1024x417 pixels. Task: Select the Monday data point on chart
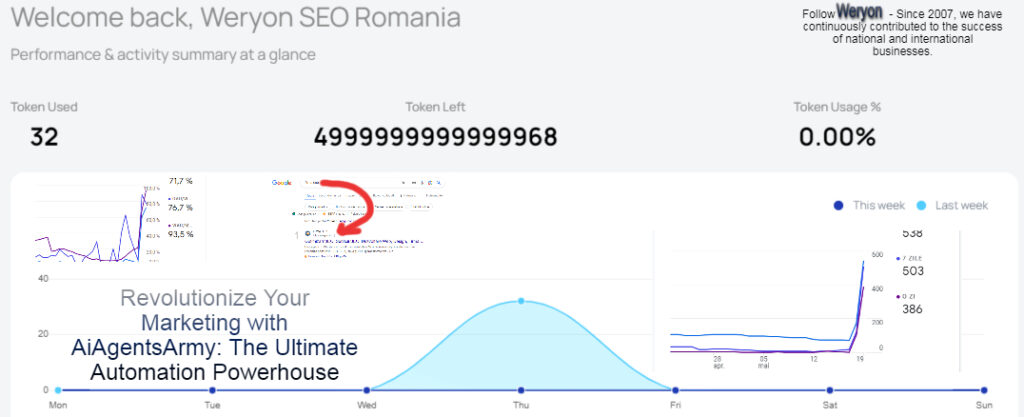click(58, 390)
